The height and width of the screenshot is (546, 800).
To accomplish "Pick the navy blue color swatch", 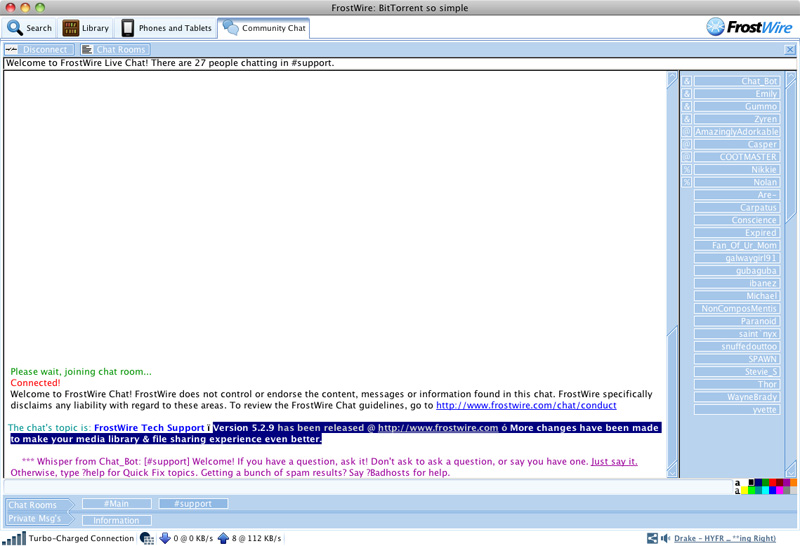I will point(758,482).
